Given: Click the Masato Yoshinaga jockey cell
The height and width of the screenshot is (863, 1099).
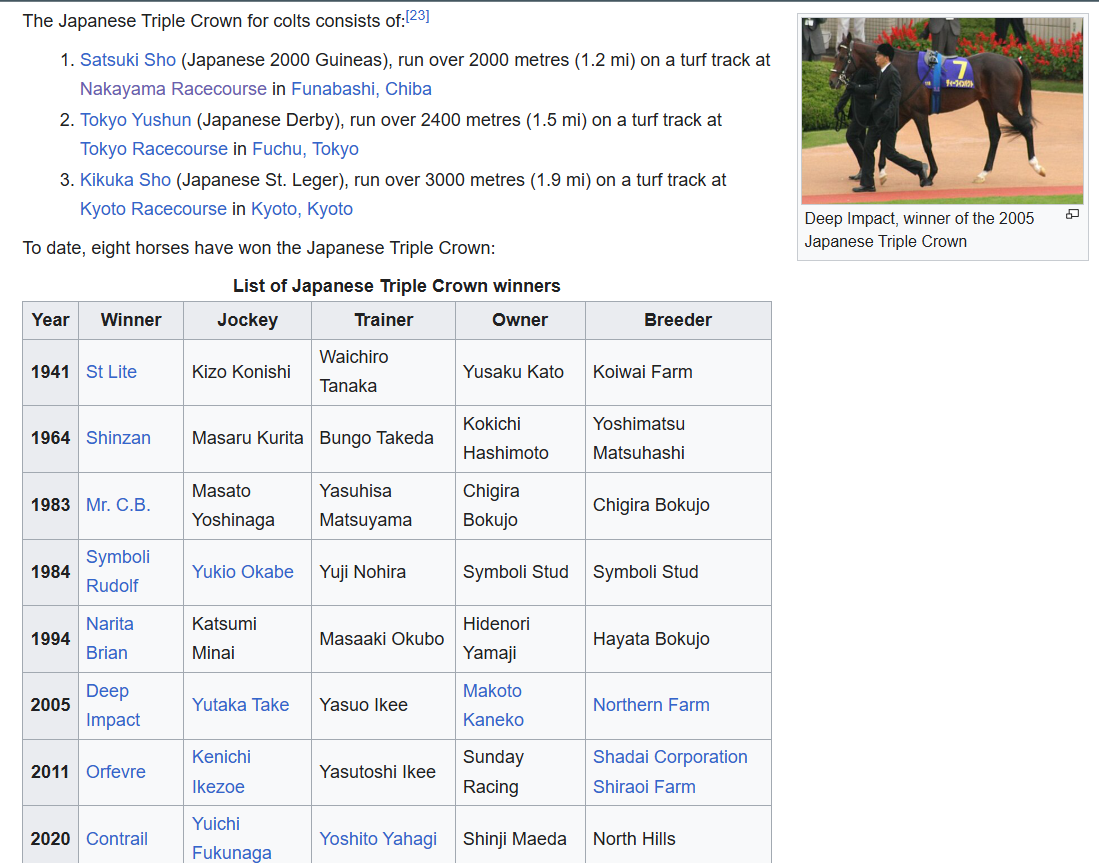Looking at the screenshot, I should [x=247, y=505].
